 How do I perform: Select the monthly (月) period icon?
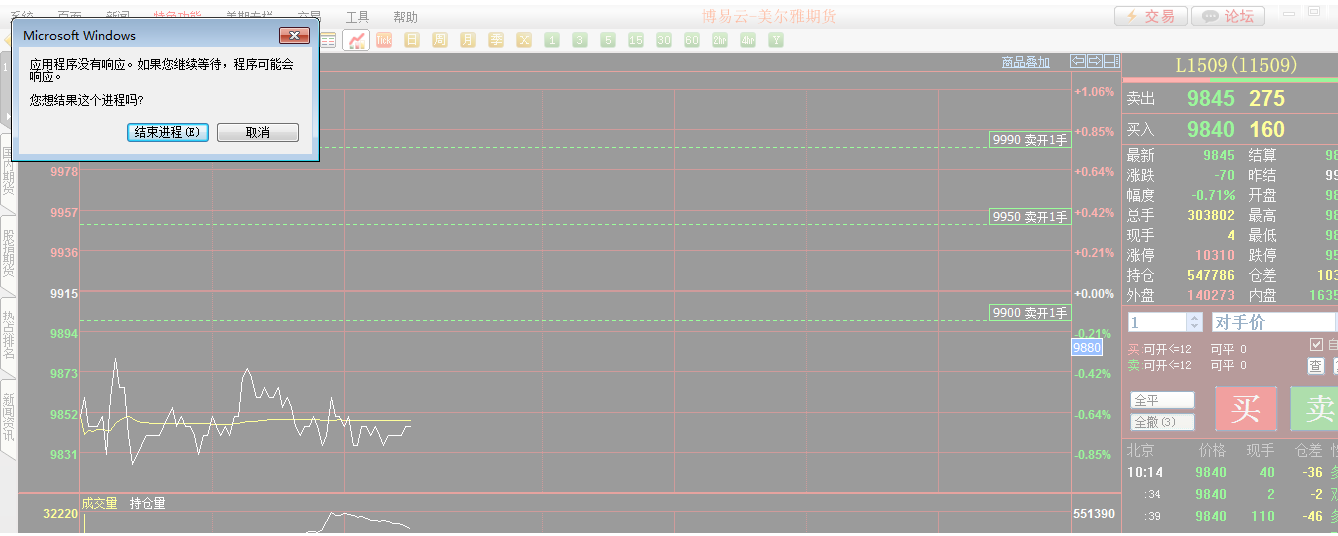[468, 40]
